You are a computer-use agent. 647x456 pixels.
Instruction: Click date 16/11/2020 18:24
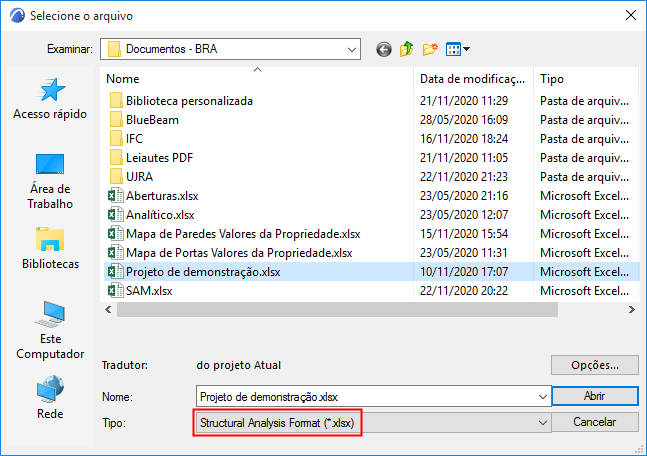pos(464,139)
